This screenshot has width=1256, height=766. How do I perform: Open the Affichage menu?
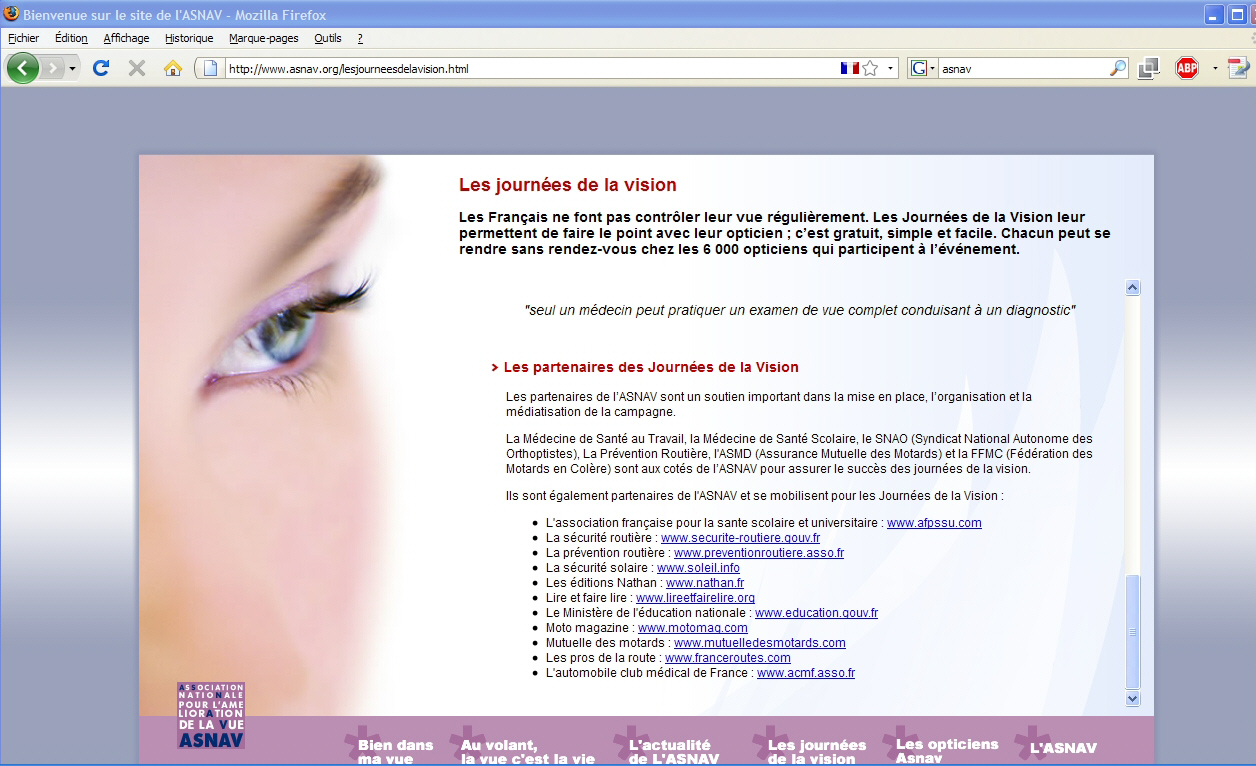(126, 38)
